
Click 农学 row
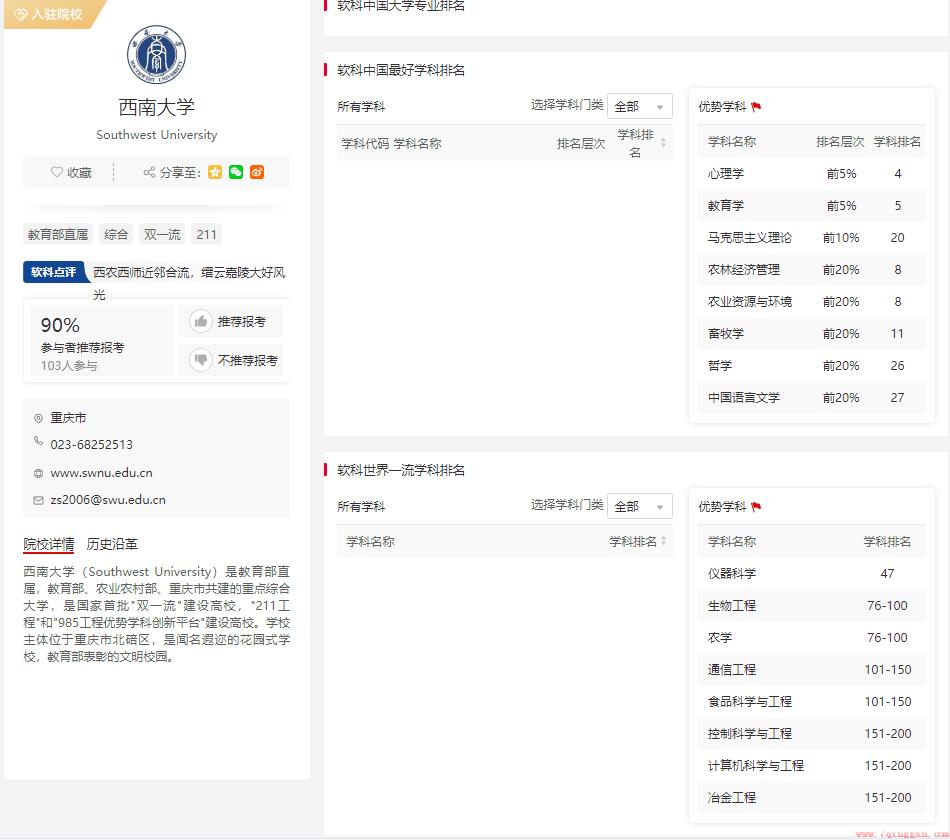[811, 638]
